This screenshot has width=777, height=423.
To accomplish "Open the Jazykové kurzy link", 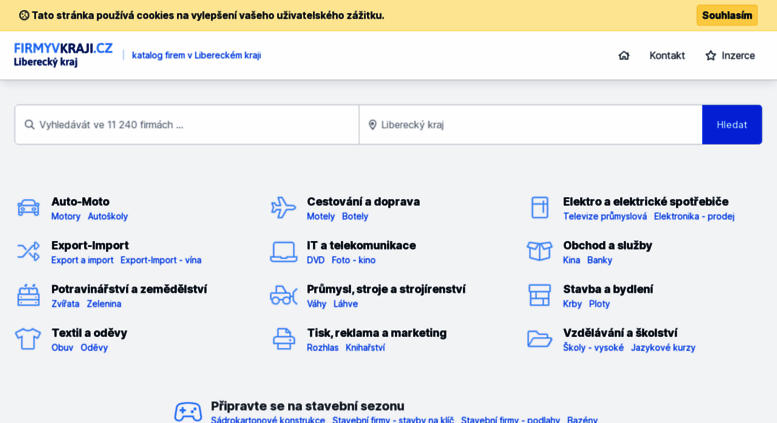I will pos(663,348).
